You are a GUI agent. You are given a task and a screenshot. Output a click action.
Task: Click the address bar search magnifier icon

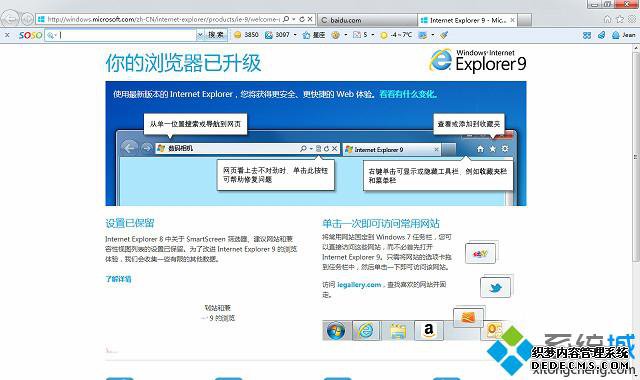(x=286, y=19)
